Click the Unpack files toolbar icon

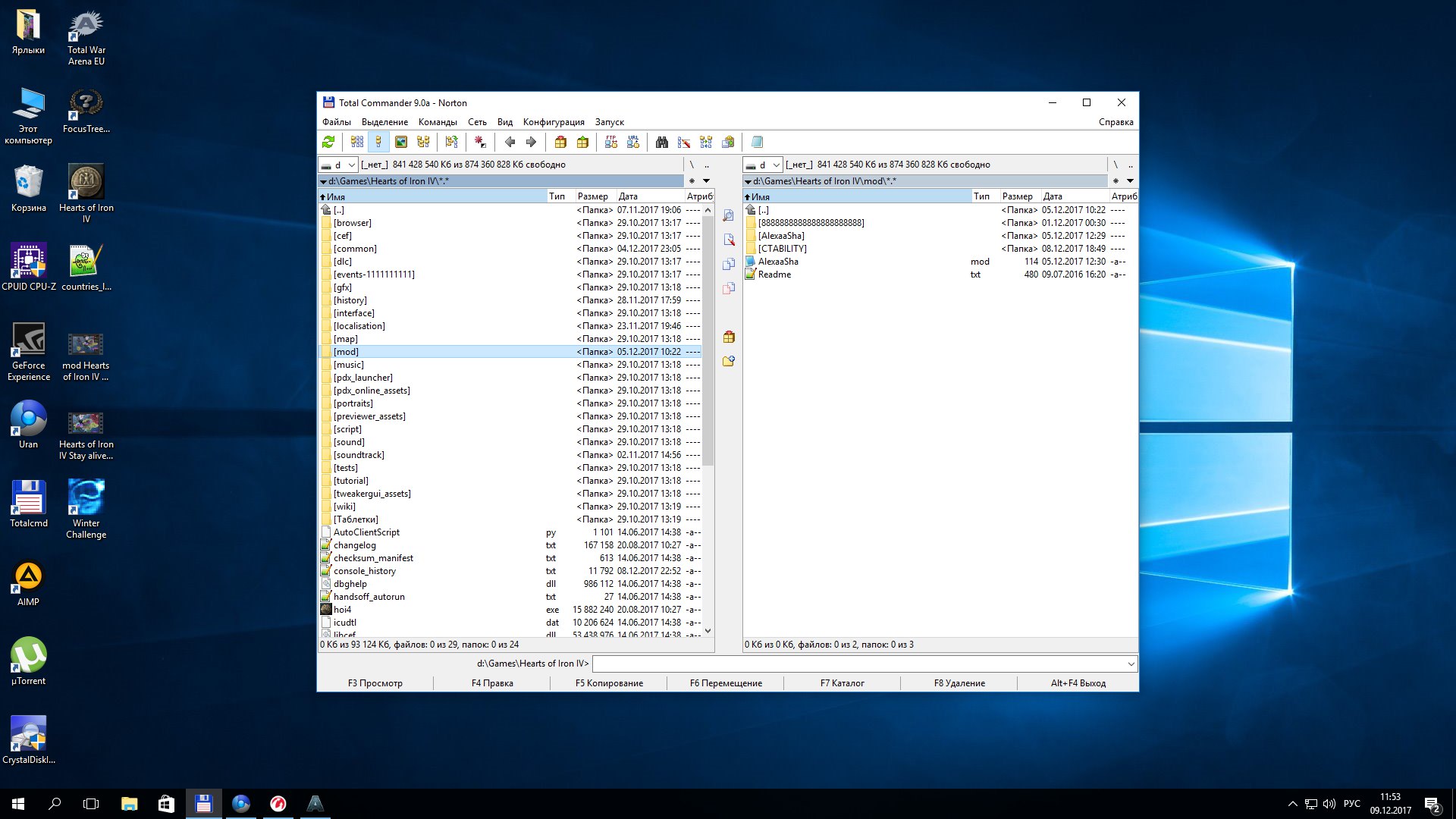582,142
